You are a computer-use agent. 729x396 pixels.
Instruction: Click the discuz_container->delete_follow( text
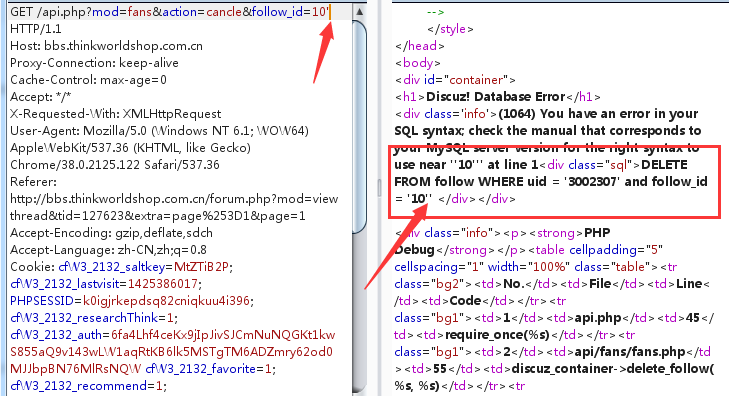(613, 369)
